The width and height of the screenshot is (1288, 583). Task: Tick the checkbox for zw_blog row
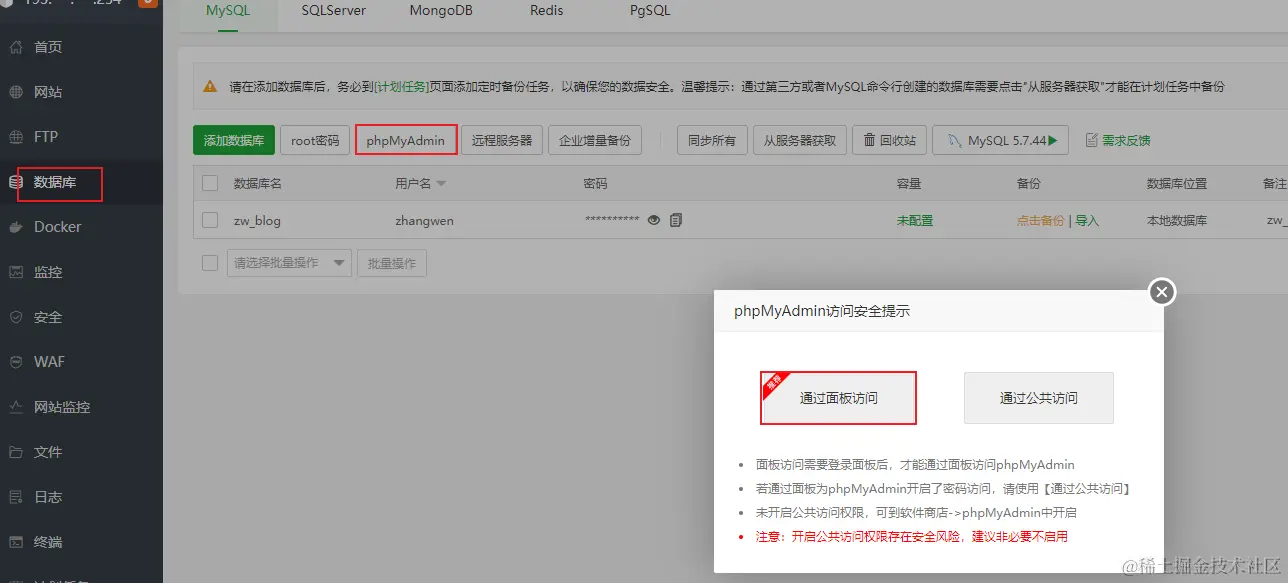pos(210,220)
